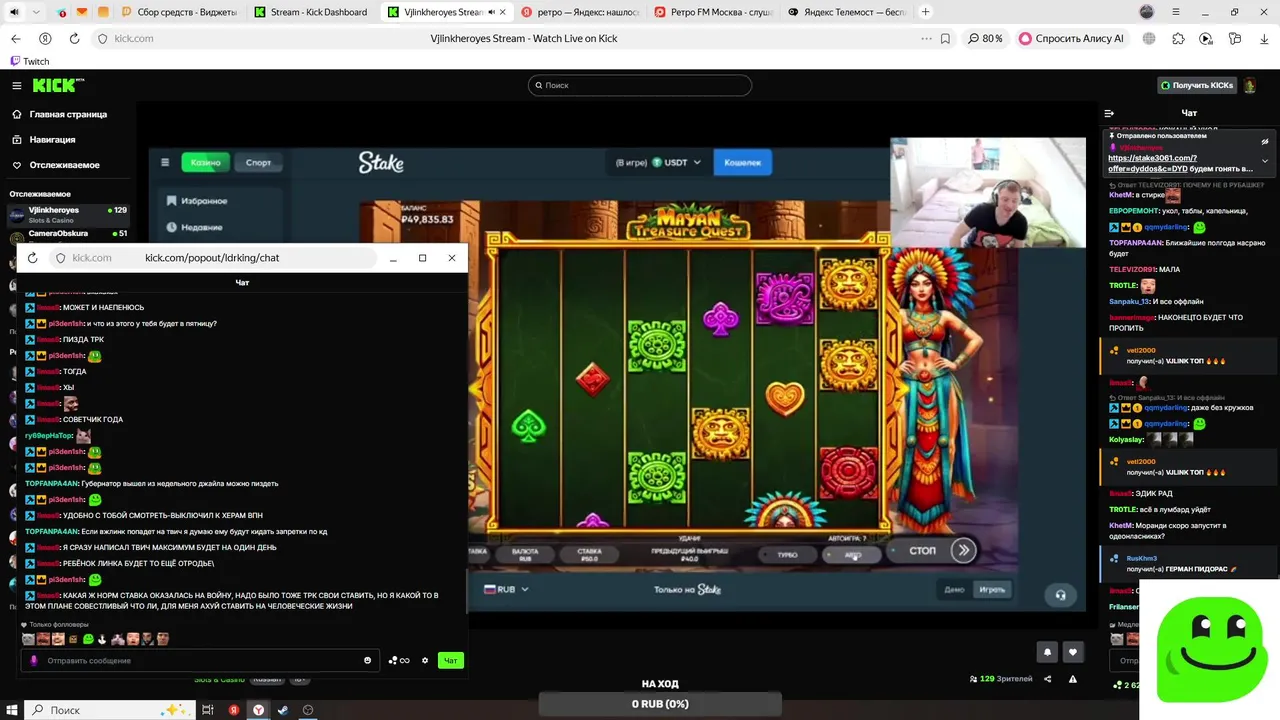Switch to "ретро — Яндекс" browser tab
This screenshot has width=1280, height=720.
click(578, 12)
